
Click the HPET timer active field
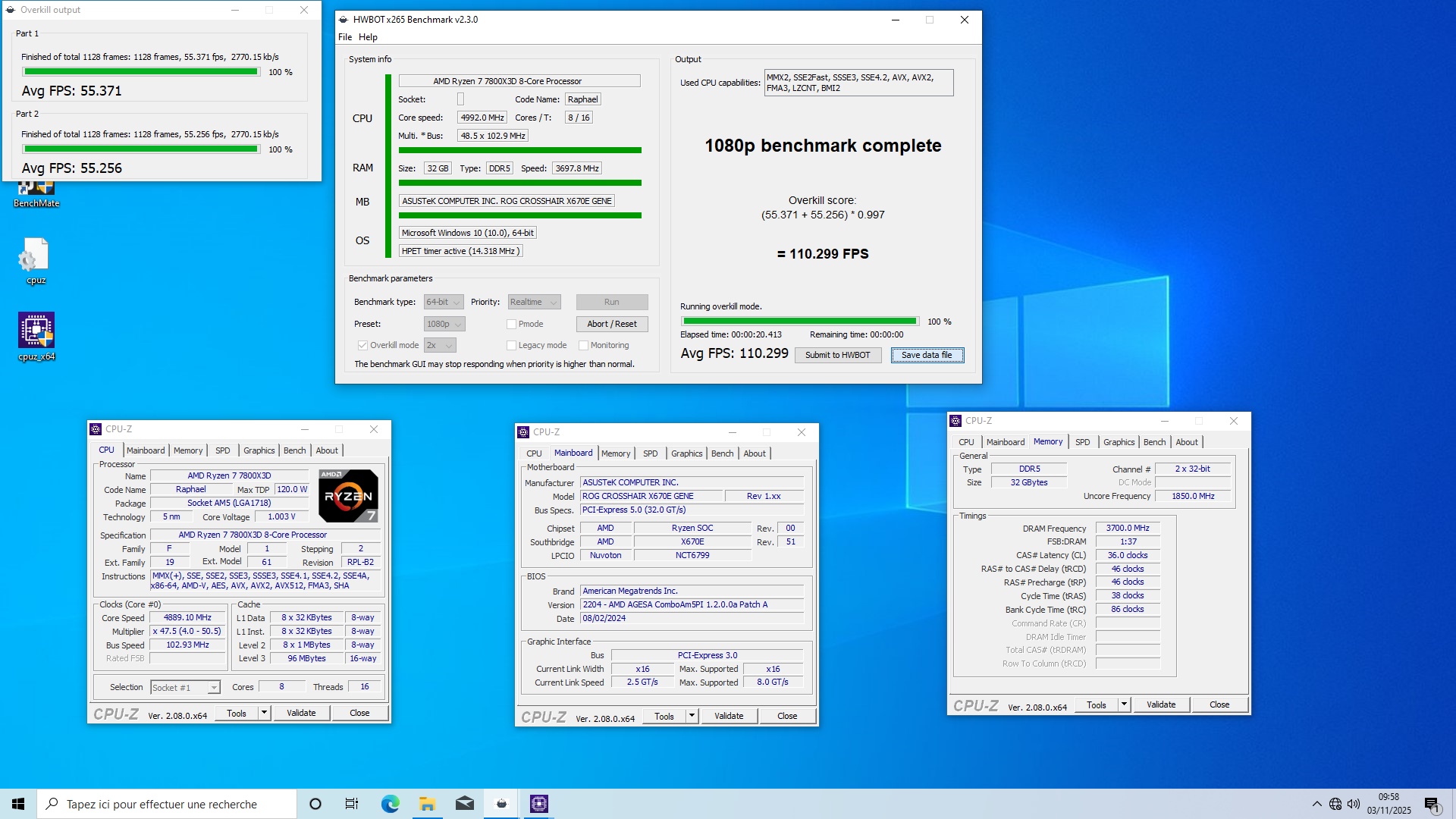(461, 251)
